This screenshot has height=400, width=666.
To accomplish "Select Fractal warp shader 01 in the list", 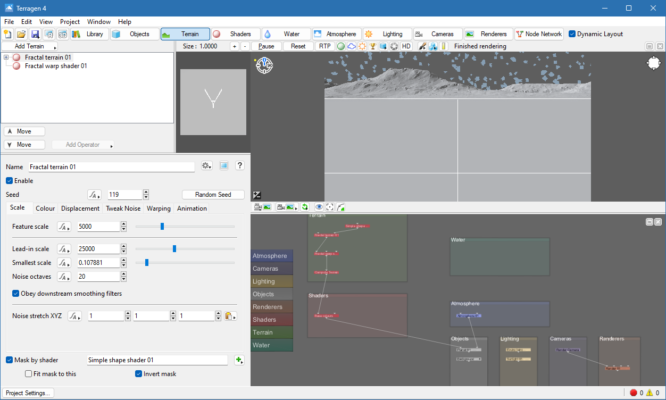I will 56,66.
